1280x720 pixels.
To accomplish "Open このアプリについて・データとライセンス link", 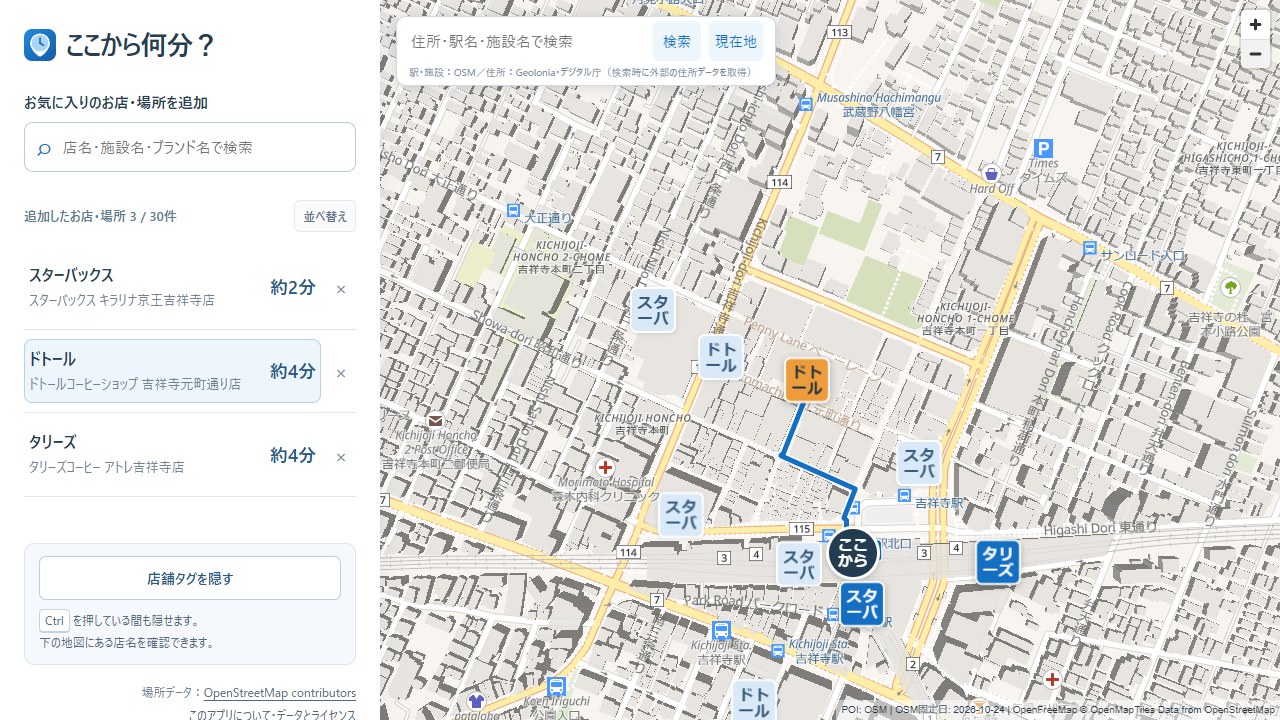I will pyautogui.click(x=272, y=714).
